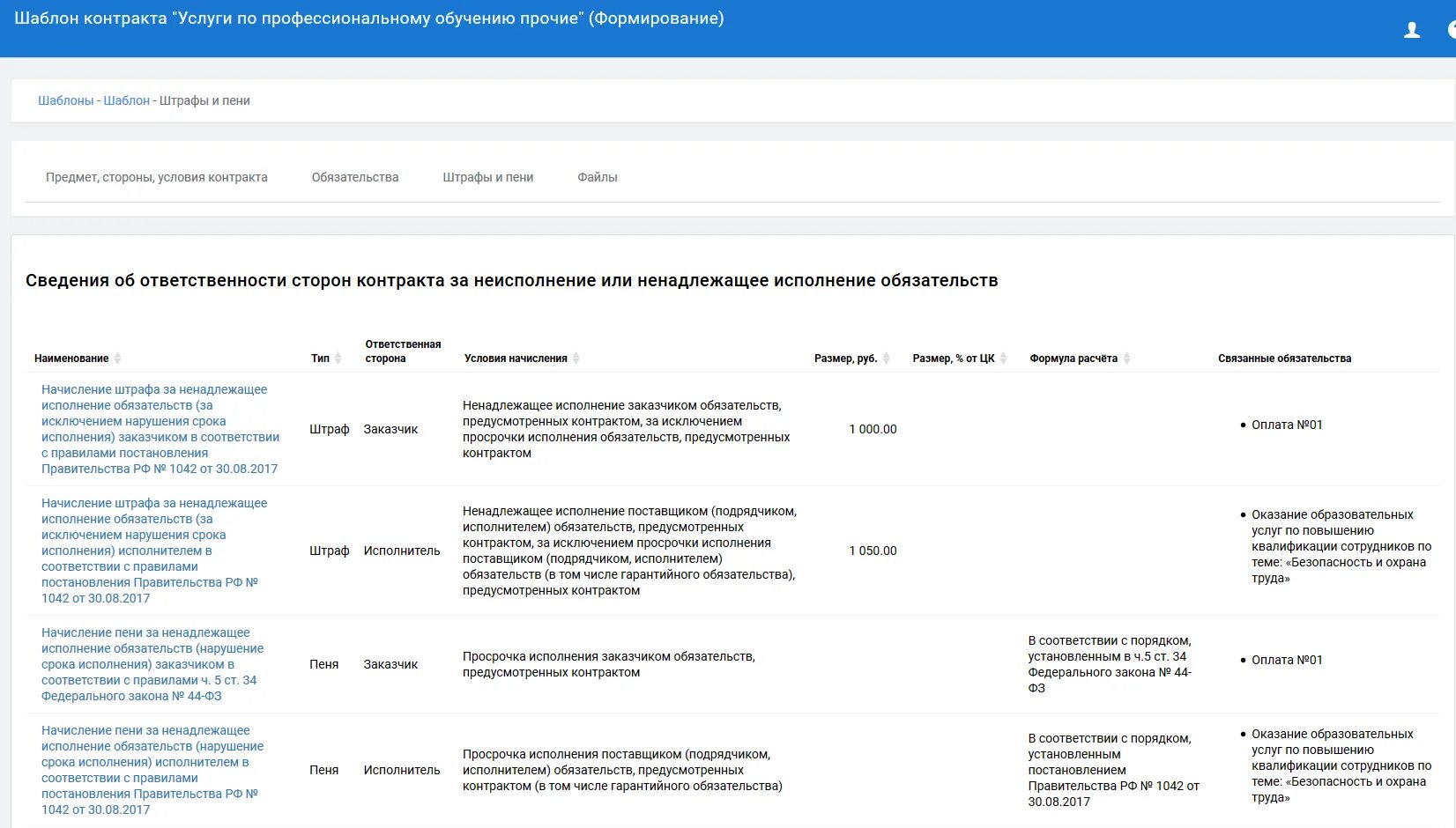Open the user profile icon in header
Image resolution: width=1456 pixels, height=828 pixels.
coord(1411,31)
